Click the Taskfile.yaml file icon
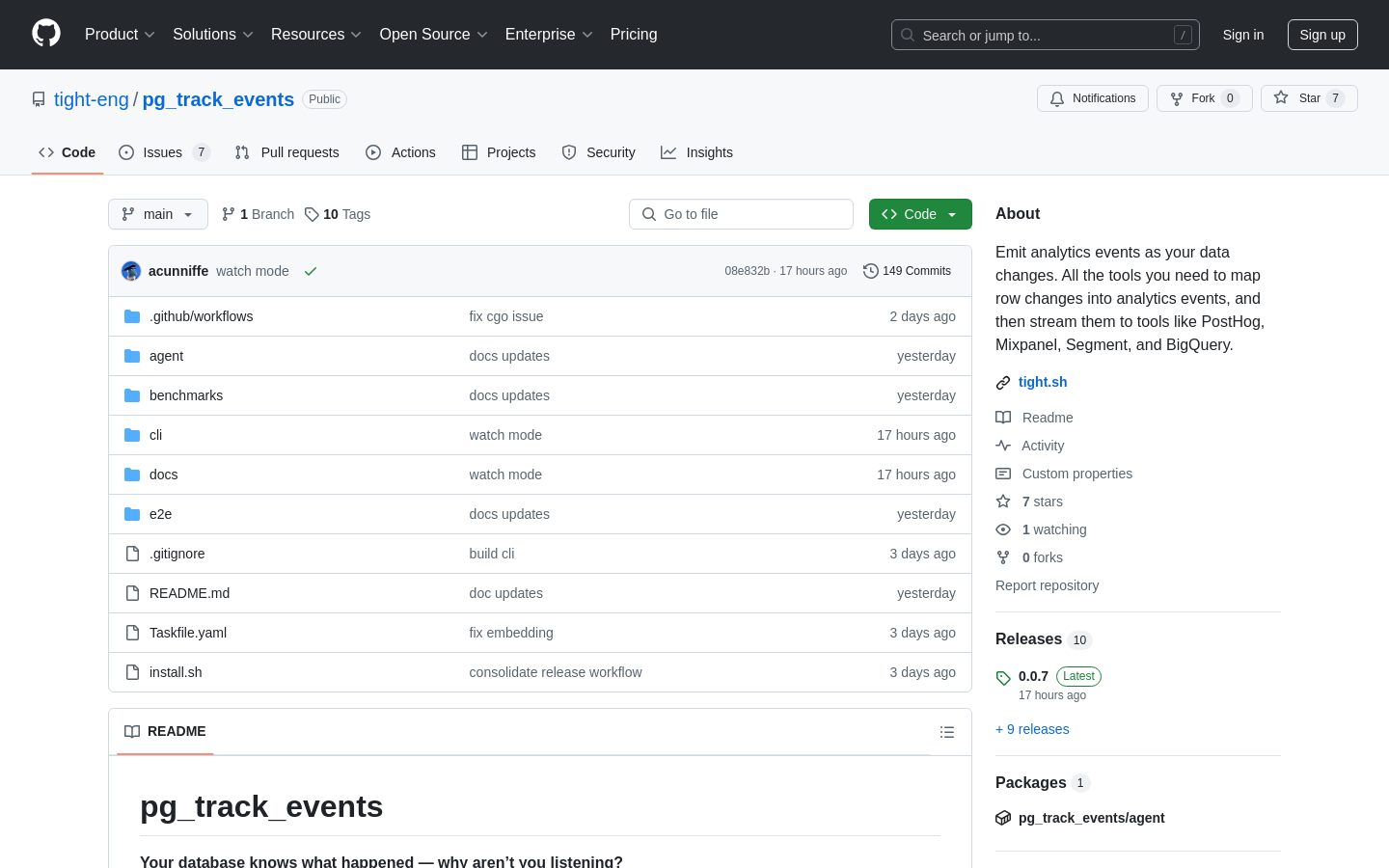This screenshot has height=868, width=1389. click(132, 633)
